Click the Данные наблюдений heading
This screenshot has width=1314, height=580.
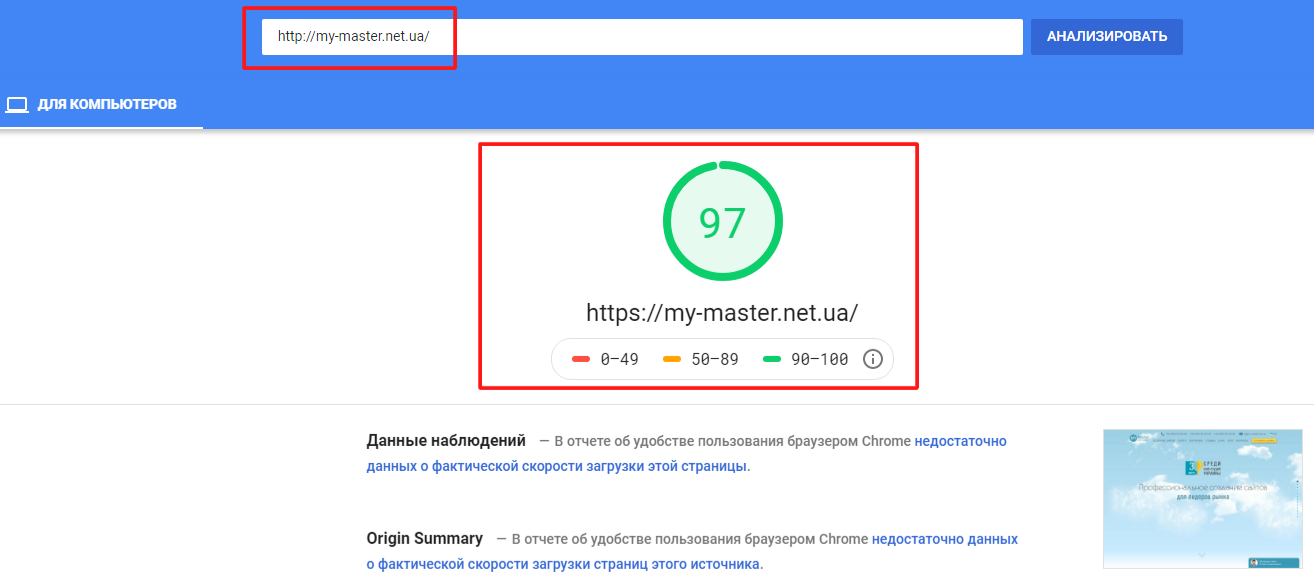point(446,440)
